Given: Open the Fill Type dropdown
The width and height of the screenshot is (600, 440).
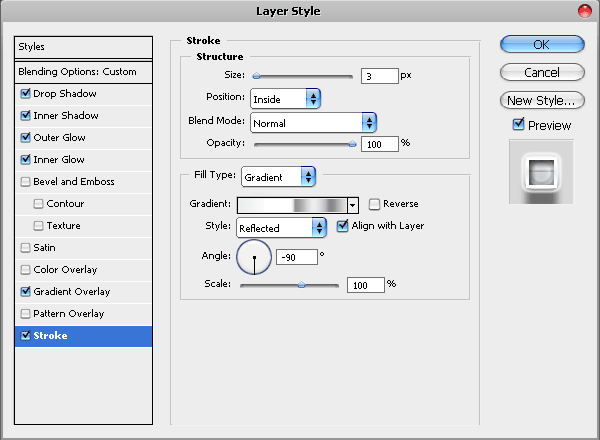Looking at the screenshot, I should click(x=278, y=177).
